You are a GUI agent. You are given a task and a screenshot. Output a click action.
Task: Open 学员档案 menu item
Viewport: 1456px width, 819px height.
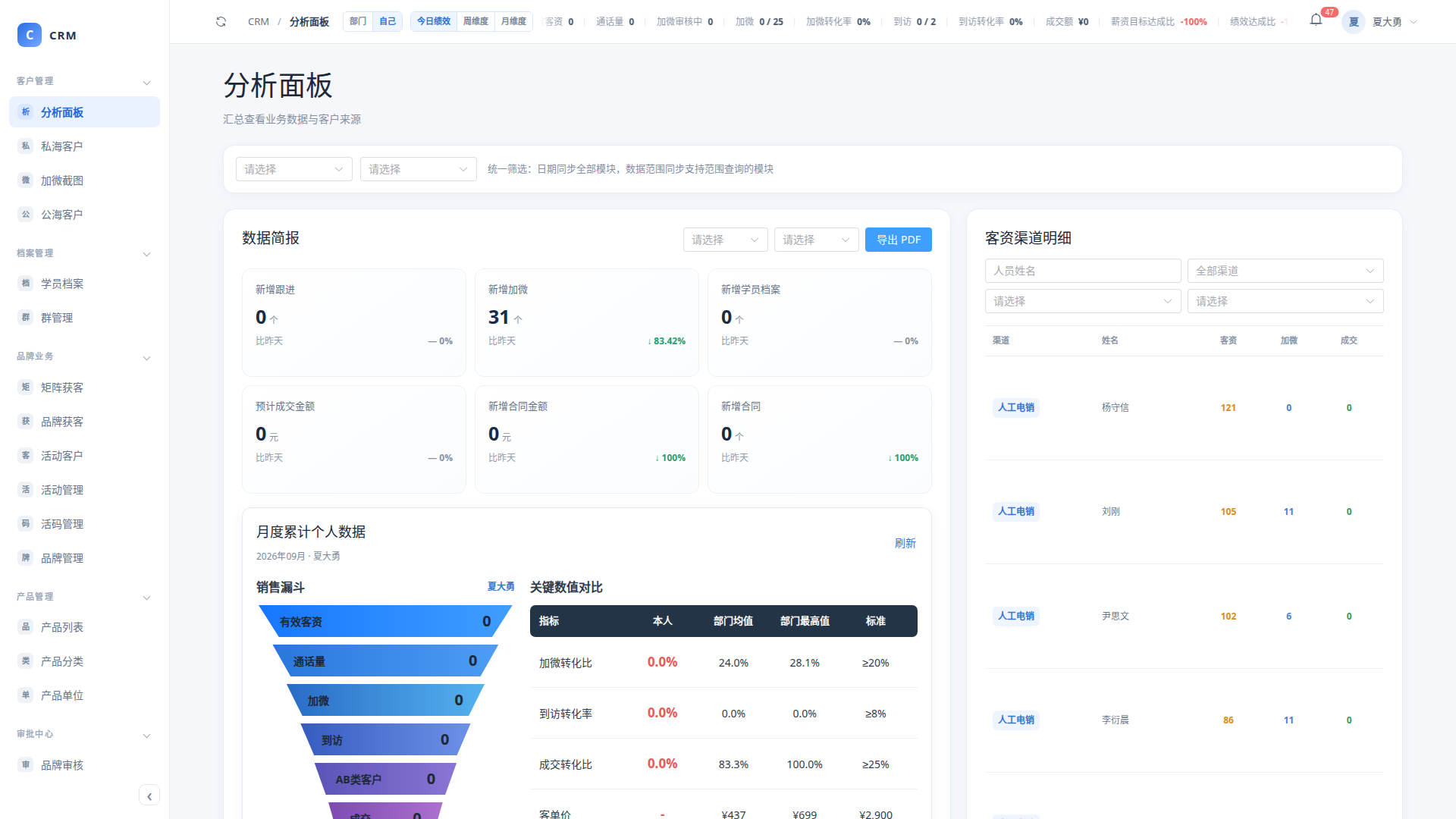coord(84,284)
